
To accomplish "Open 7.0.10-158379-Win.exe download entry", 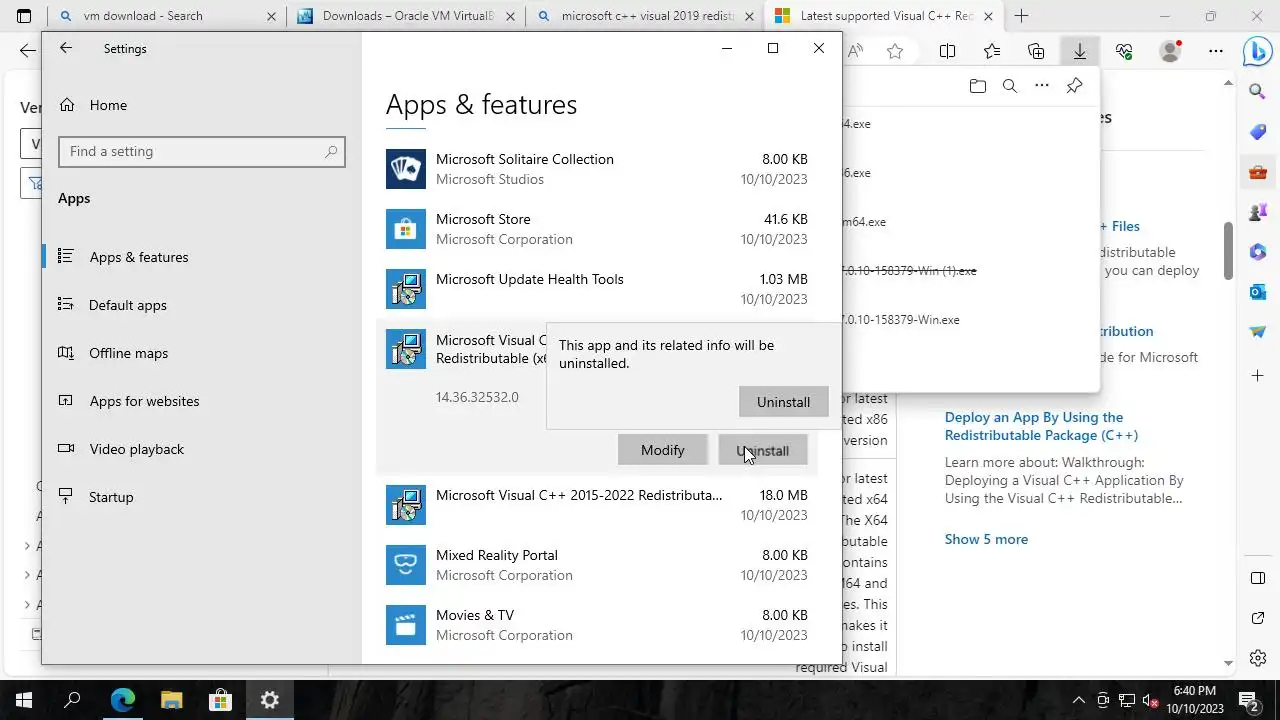I will [899, 320].
